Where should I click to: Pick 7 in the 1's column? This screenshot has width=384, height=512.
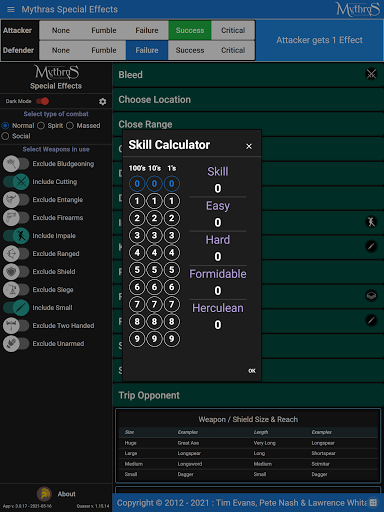172,304
